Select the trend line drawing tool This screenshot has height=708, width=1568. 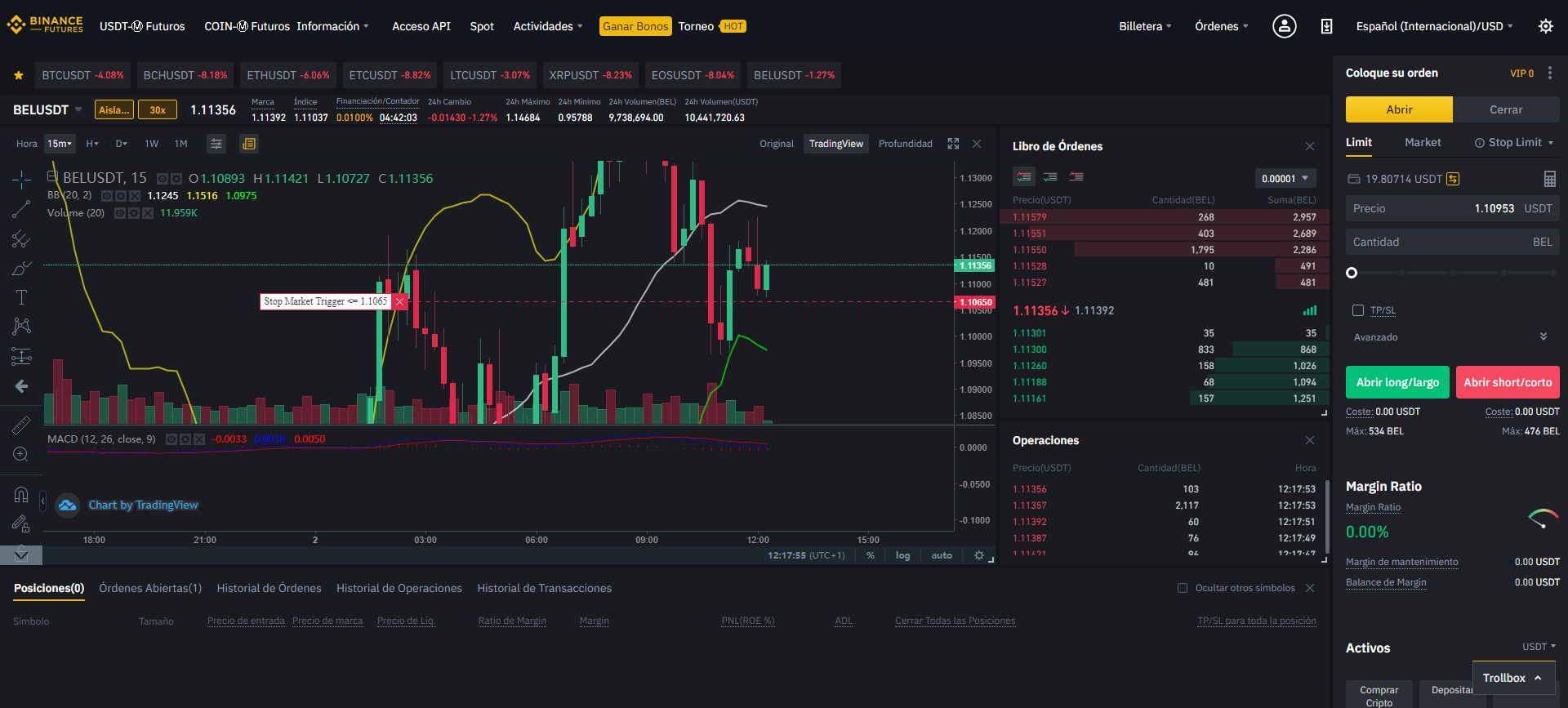(x=21, y=209)
